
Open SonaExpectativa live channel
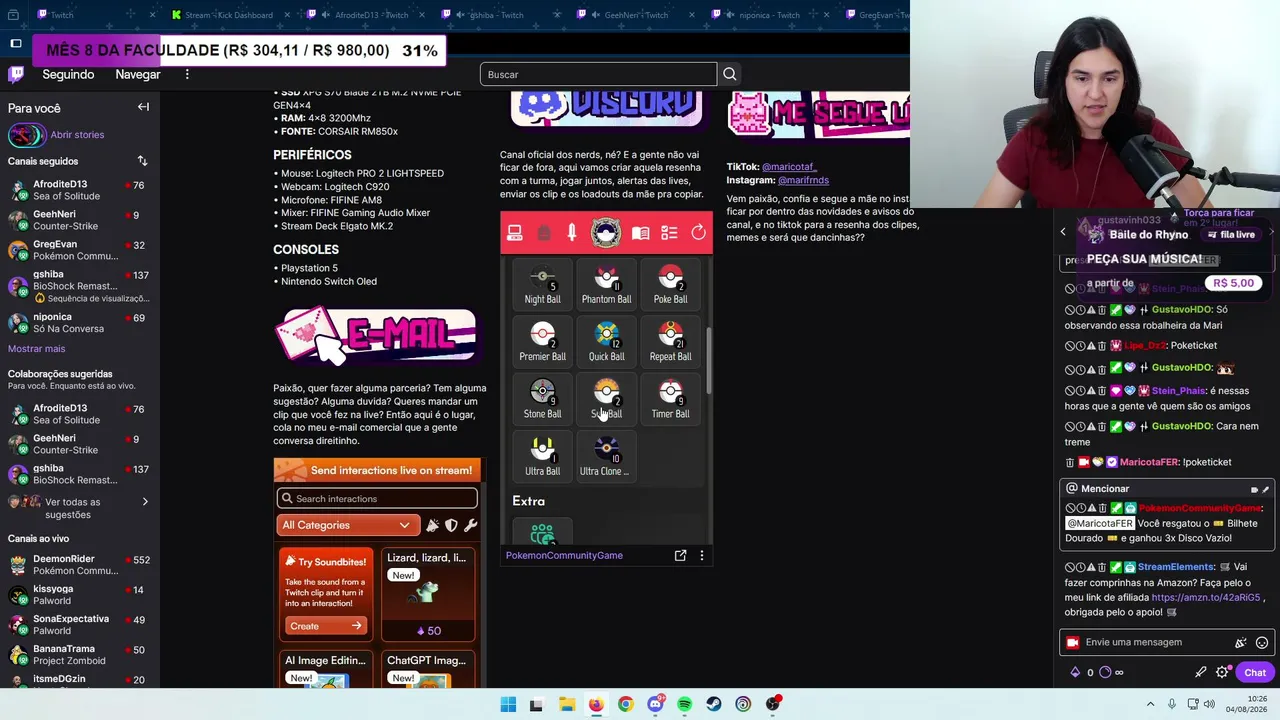[79, 625]
